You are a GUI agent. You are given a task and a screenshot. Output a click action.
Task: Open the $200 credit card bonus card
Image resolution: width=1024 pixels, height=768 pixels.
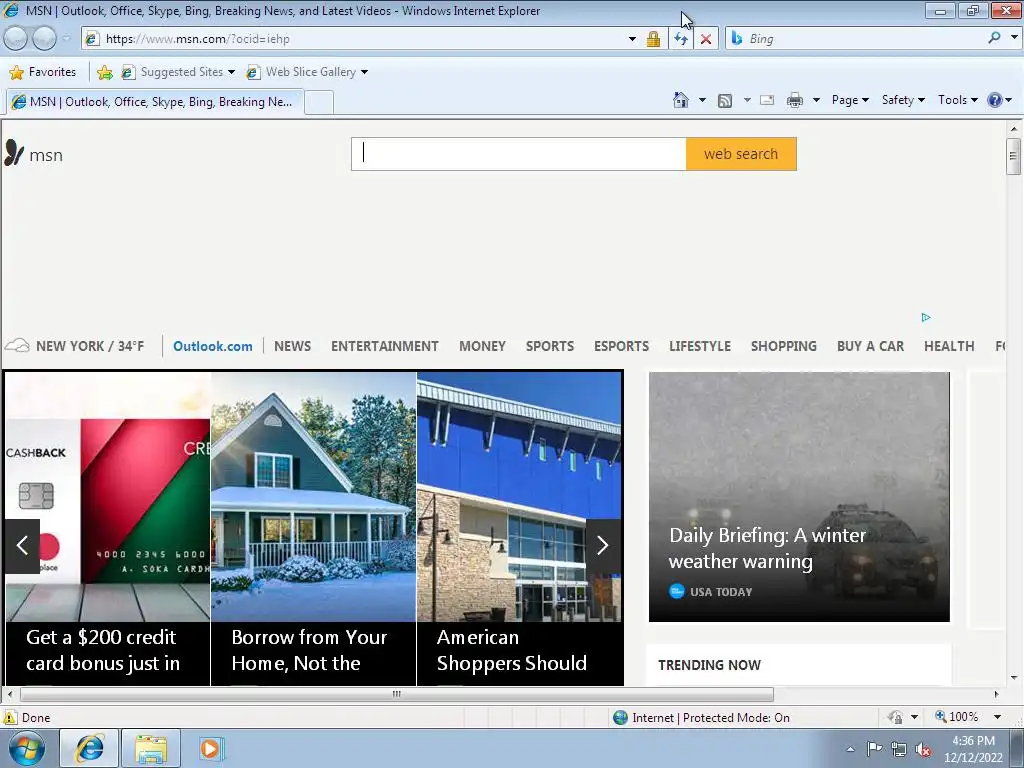coord(108,528)
